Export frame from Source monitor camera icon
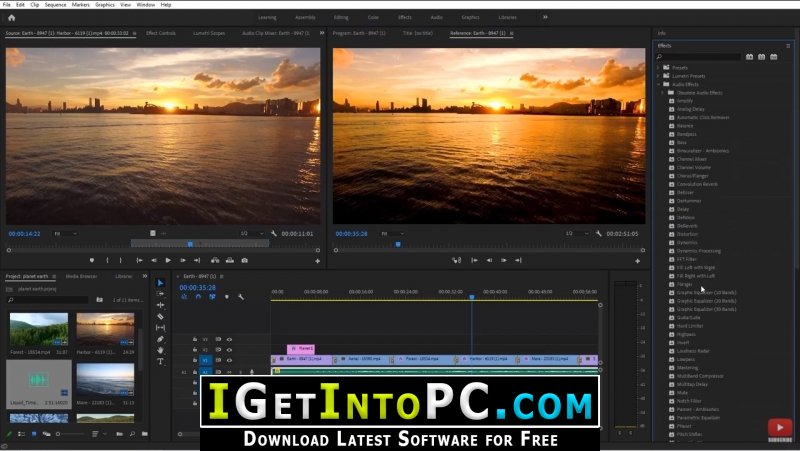The height and width of the screenshot is (451, 800). 244,260
